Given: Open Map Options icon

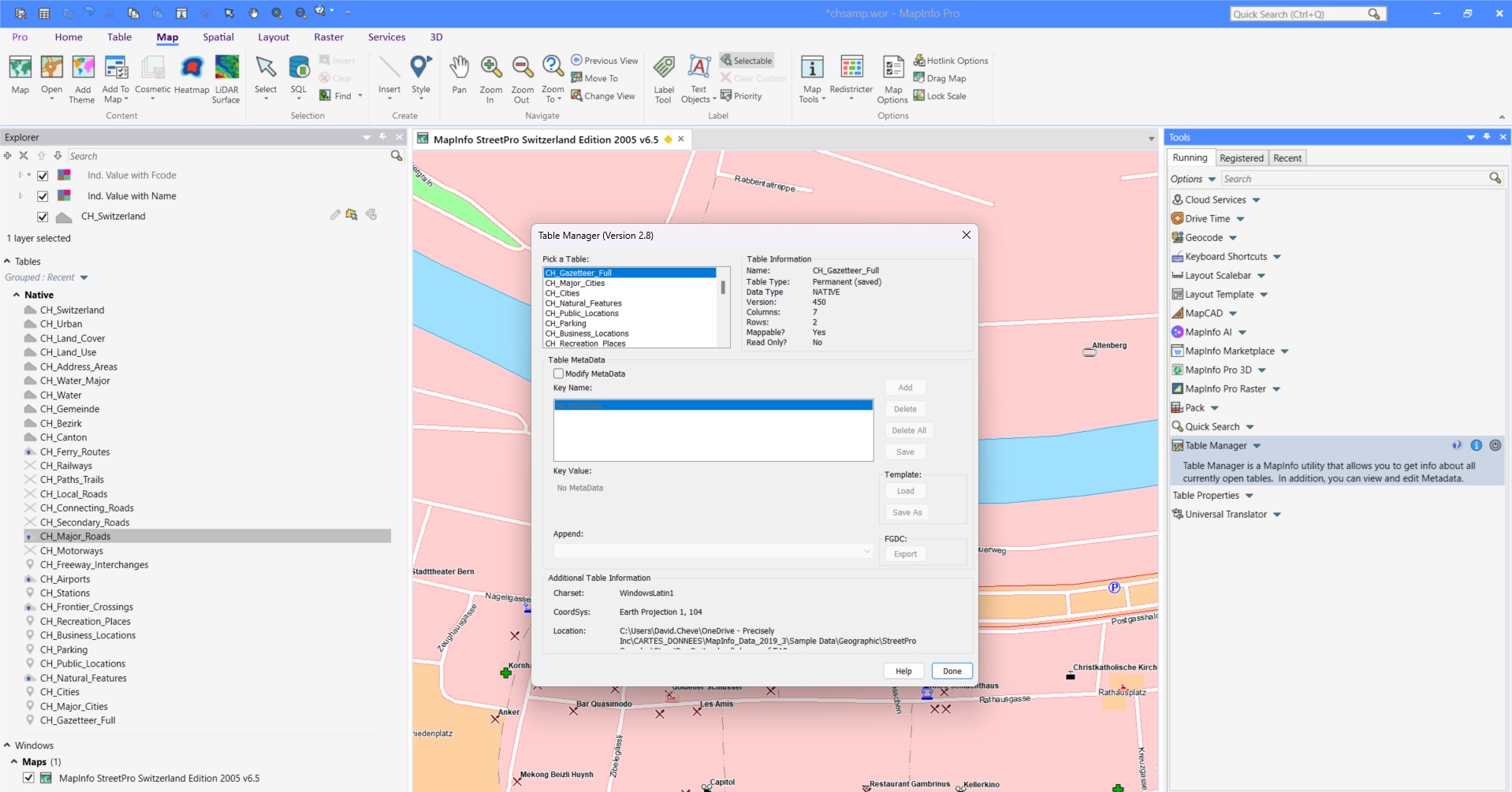Looking at the screenshot, I should (x=892, y=79).
